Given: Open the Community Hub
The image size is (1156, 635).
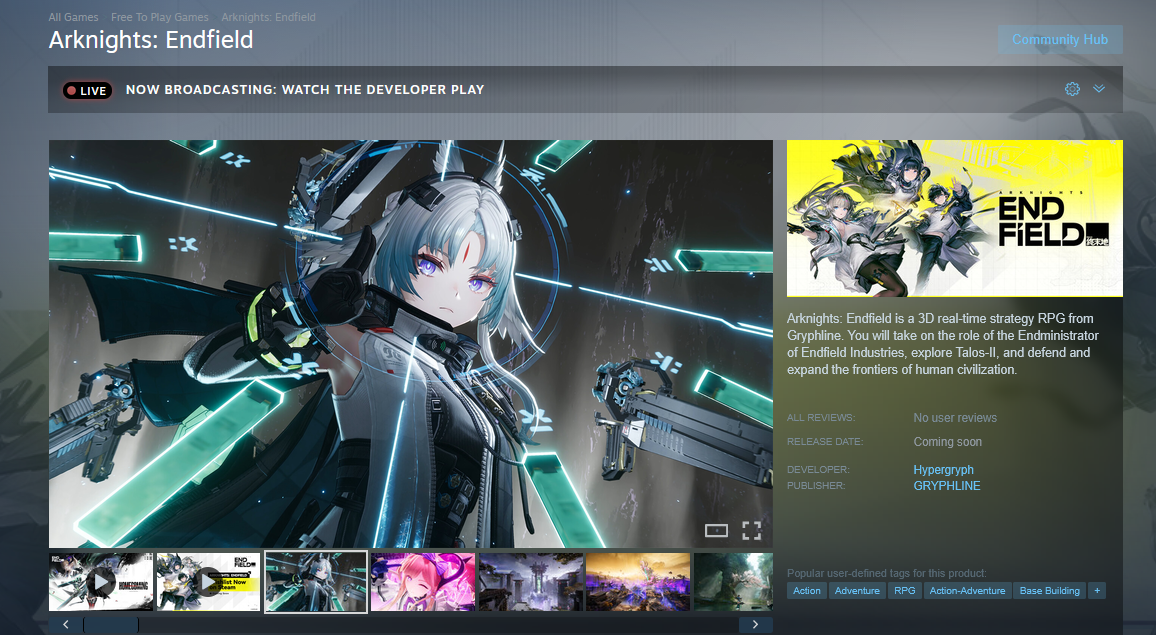Looking at the screenshot, I should (1060, 40).
